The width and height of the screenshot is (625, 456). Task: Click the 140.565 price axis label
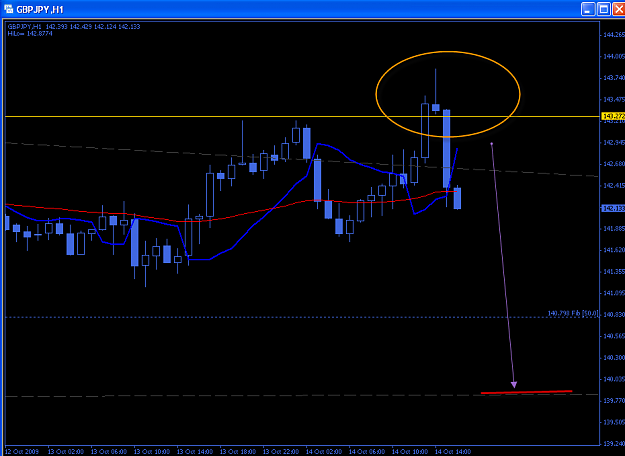(614, 336)
